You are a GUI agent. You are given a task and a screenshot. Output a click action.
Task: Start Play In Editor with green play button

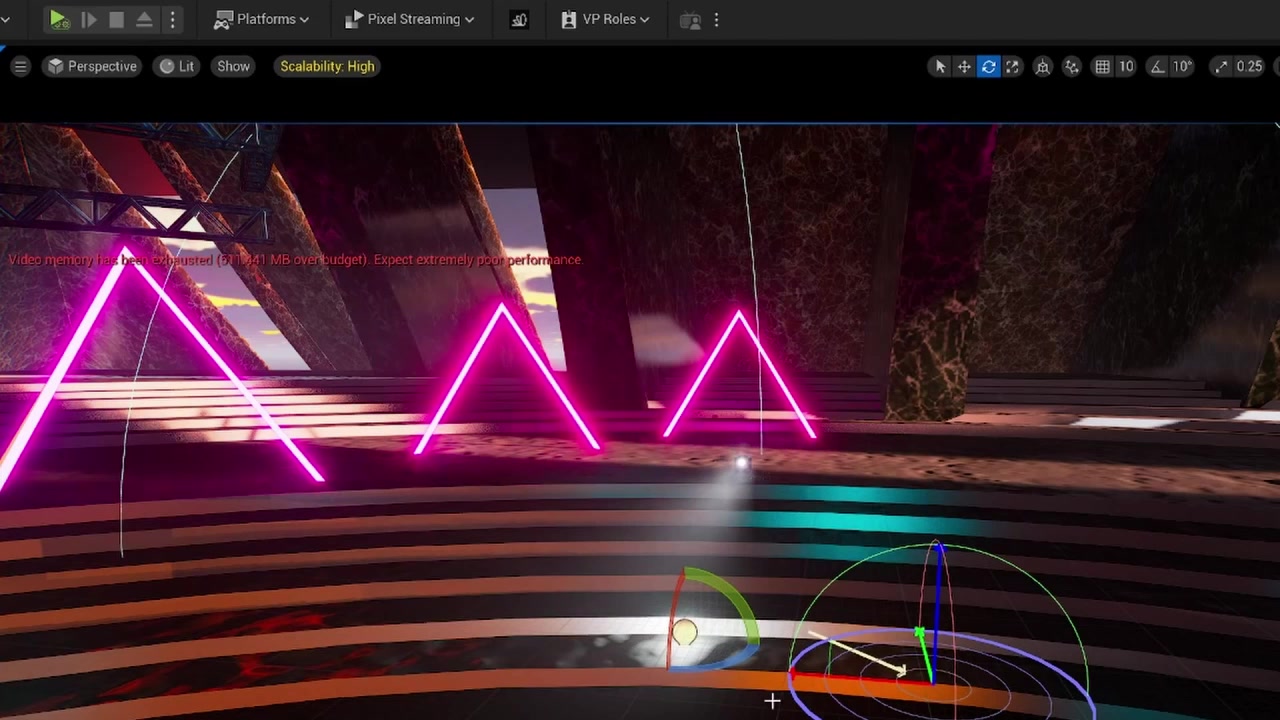(x=58, y=19)
